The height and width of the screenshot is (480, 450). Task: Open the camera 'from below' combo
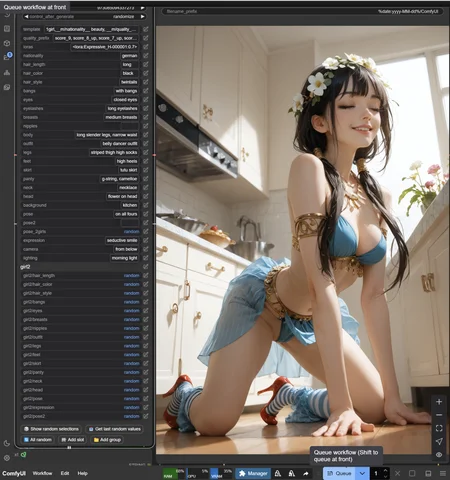pos(126,249)
